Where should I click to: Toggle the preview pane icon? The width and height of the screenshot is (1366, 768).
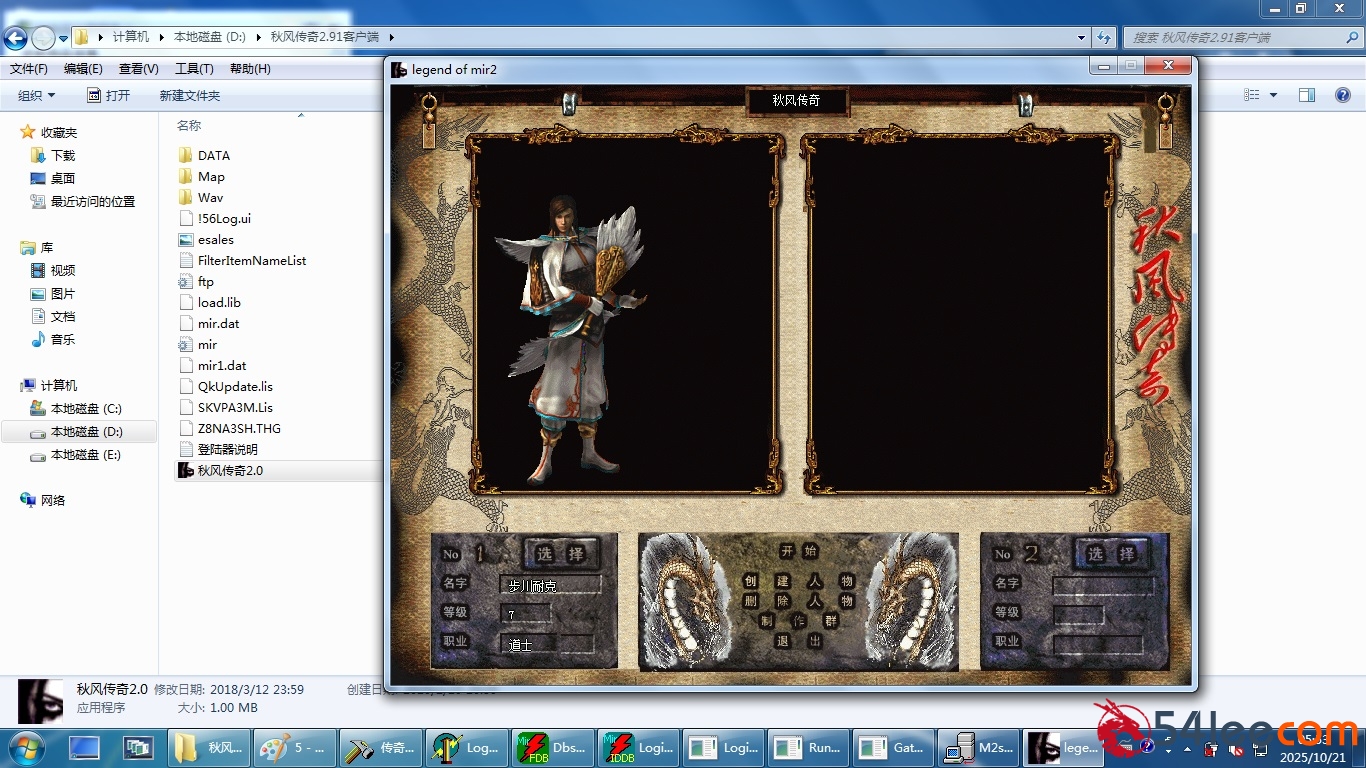tap(1307, 95)
